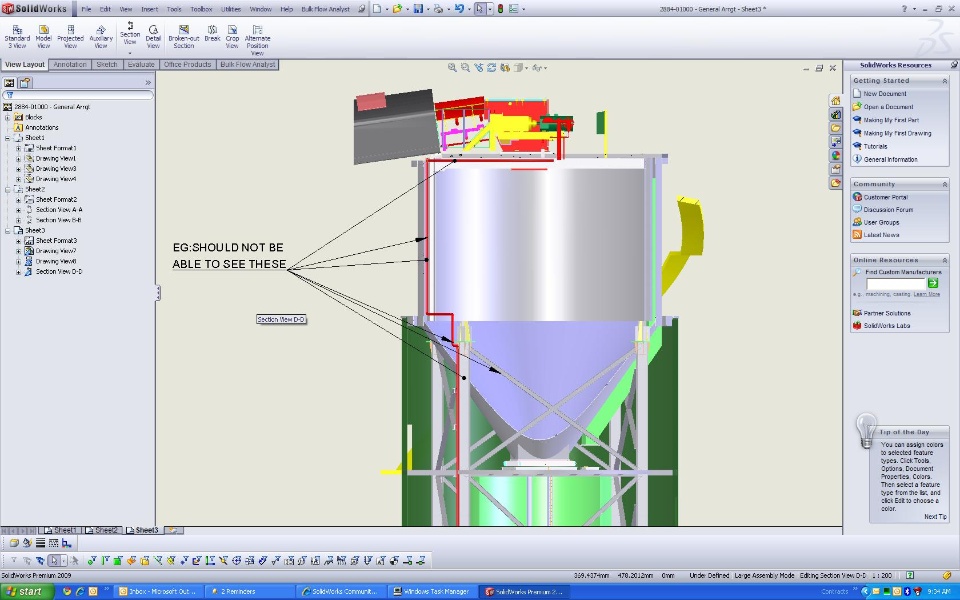Image resolution: width=960 pixels, height=600 pixels.
Task: Expand the Blocks folder node
Action: (8, 117)
